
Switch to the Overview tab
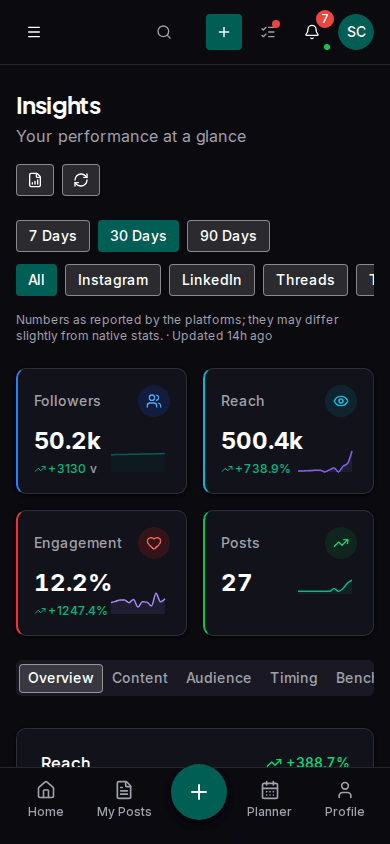pos(61,678)
